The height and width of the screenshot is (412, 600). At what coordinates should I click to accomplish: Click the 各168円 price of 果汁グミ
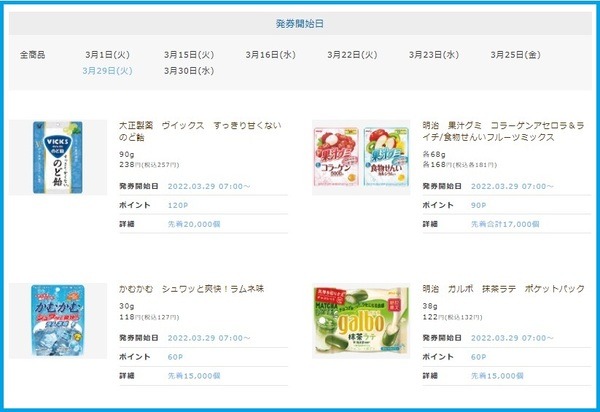coord(460,164)
